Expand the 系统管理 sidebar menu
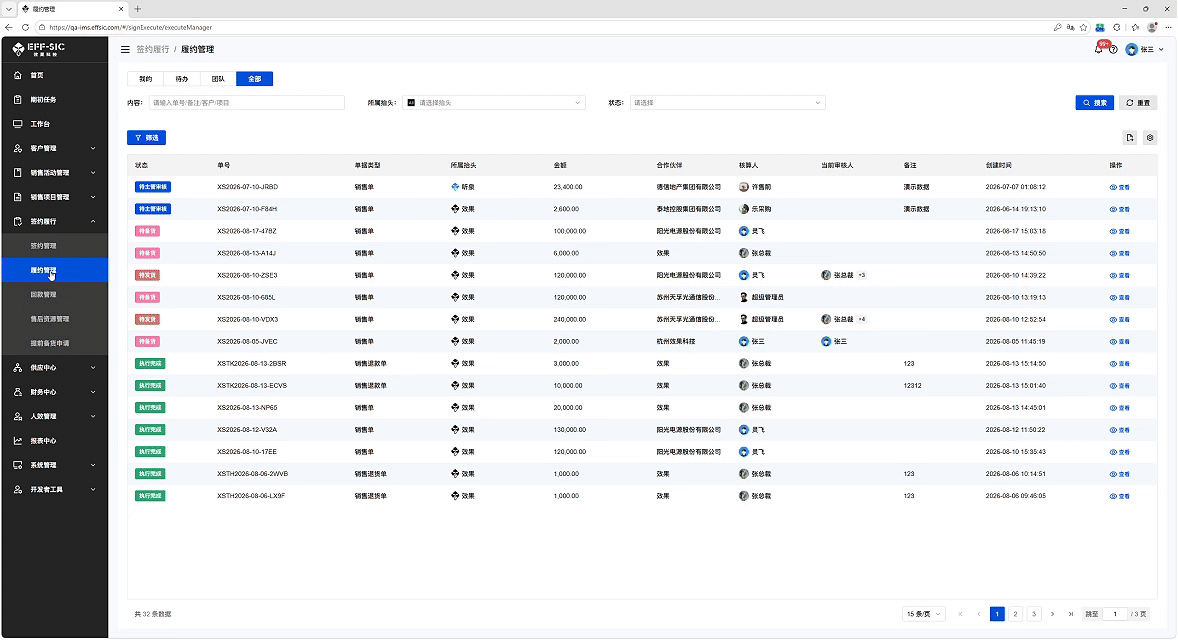Viewport: 1178px width, 640px height. 55,465
